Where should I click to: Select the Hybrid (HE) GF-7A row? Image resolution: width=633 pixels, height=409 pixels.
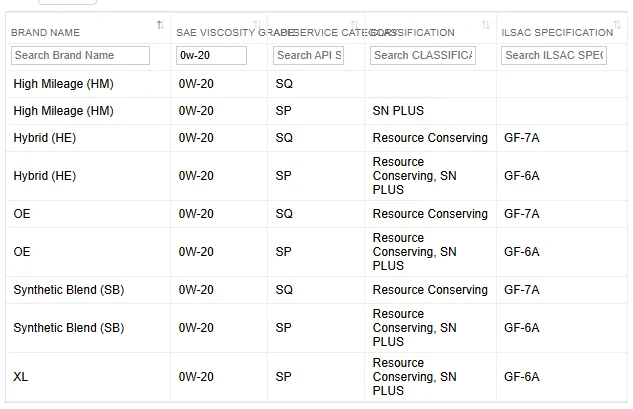(x=316, y=138)
